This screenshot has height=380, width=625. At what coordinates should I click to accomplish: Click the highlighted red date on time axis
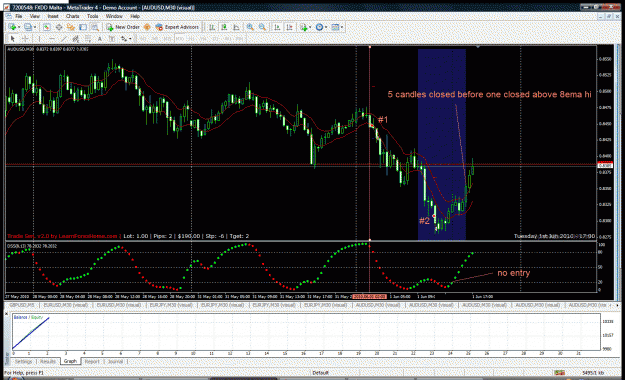coord(369,297)
